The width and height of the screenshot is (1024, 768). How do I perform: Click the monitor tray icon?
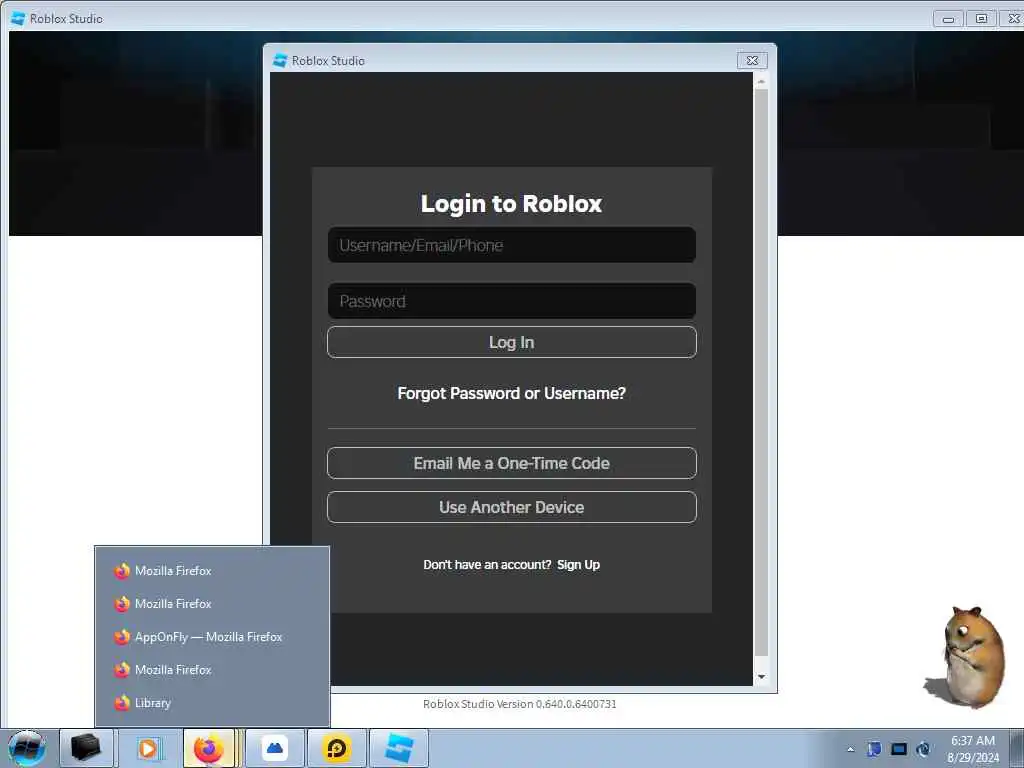point(899,749)
